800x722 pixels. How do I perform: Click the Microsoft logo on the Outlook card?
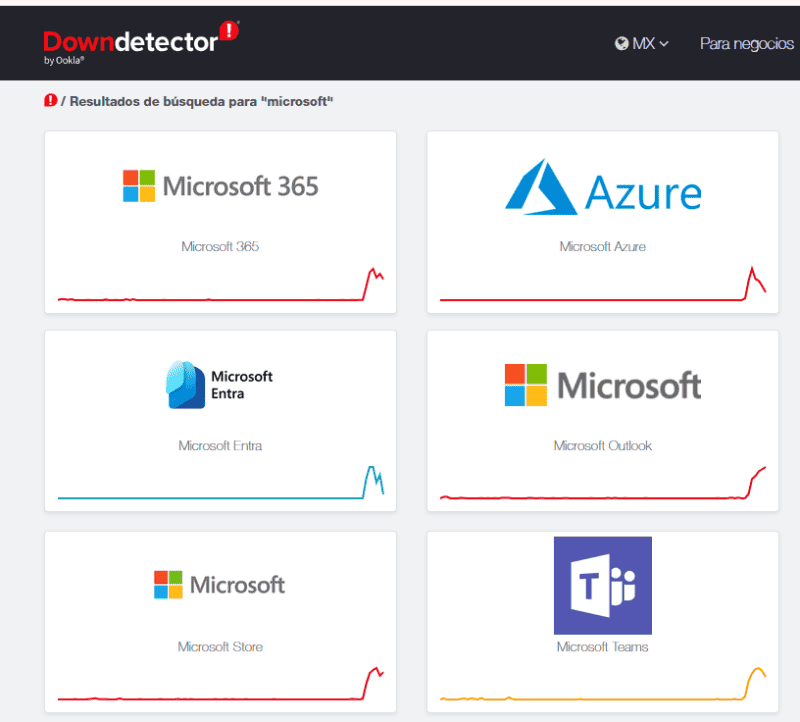(x=525, y=383)
